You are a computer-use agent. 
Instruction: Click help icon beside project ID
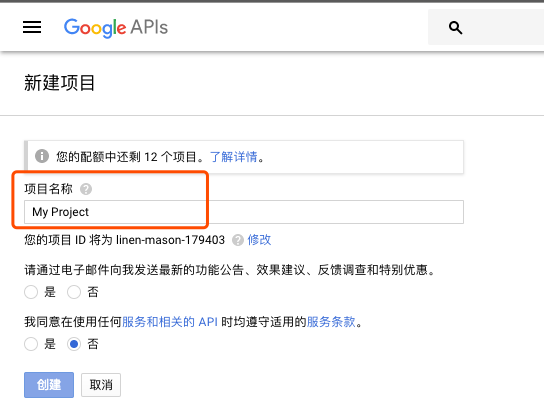[238, 240]
